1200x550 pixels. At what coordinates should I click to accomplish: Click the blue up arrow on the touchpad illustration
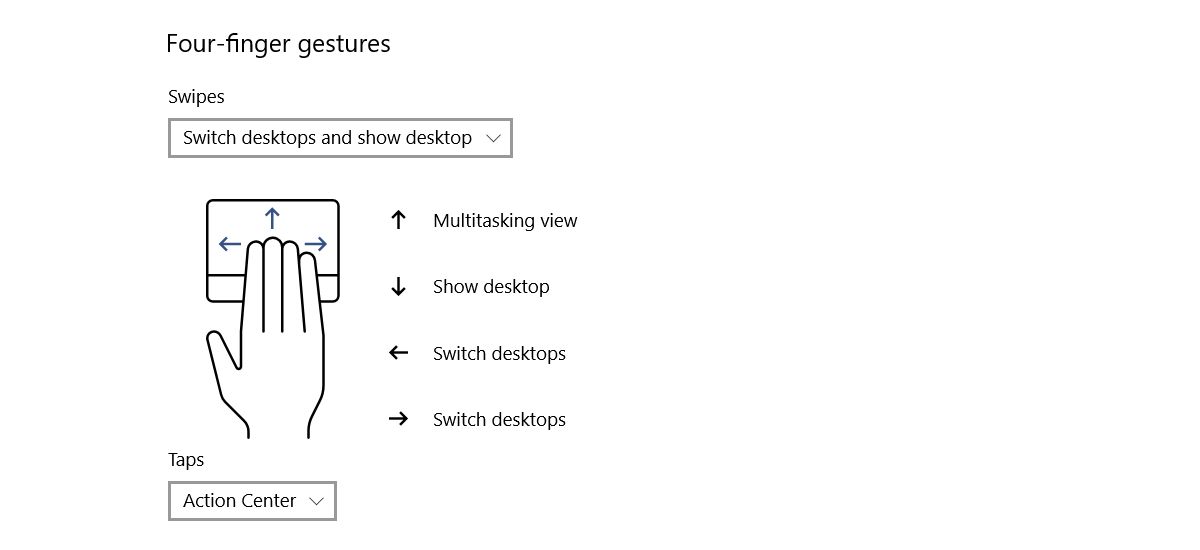pyautogui.click(x=272, y=217)
